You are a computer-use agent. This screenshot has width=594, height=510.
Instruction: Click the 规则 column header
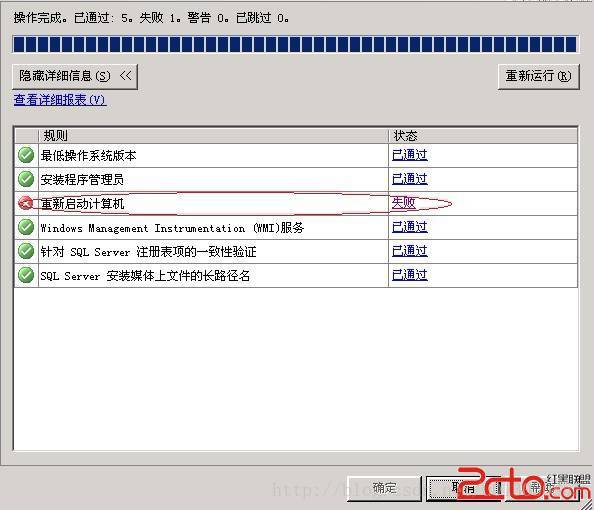coord(213,136)
